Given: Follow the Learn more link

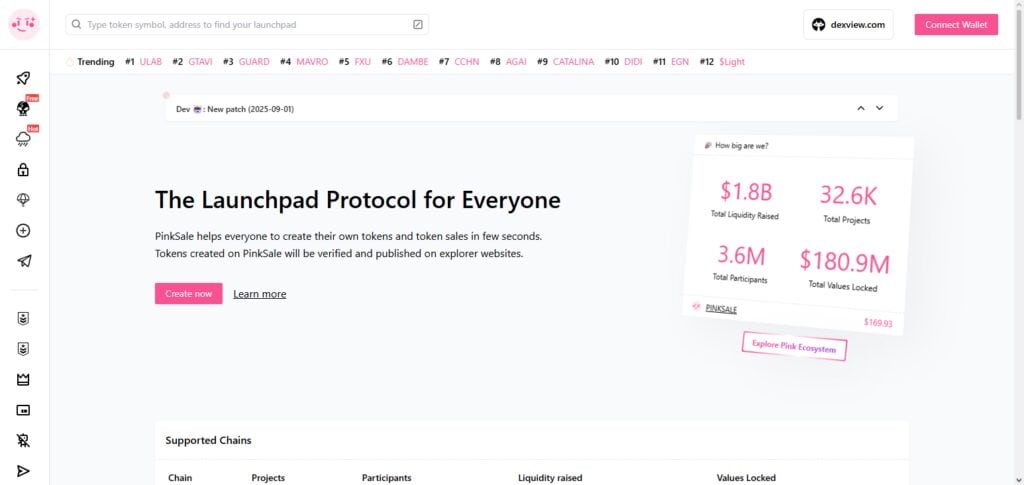Looking at the screenshot, I should [x=259, y=294].
